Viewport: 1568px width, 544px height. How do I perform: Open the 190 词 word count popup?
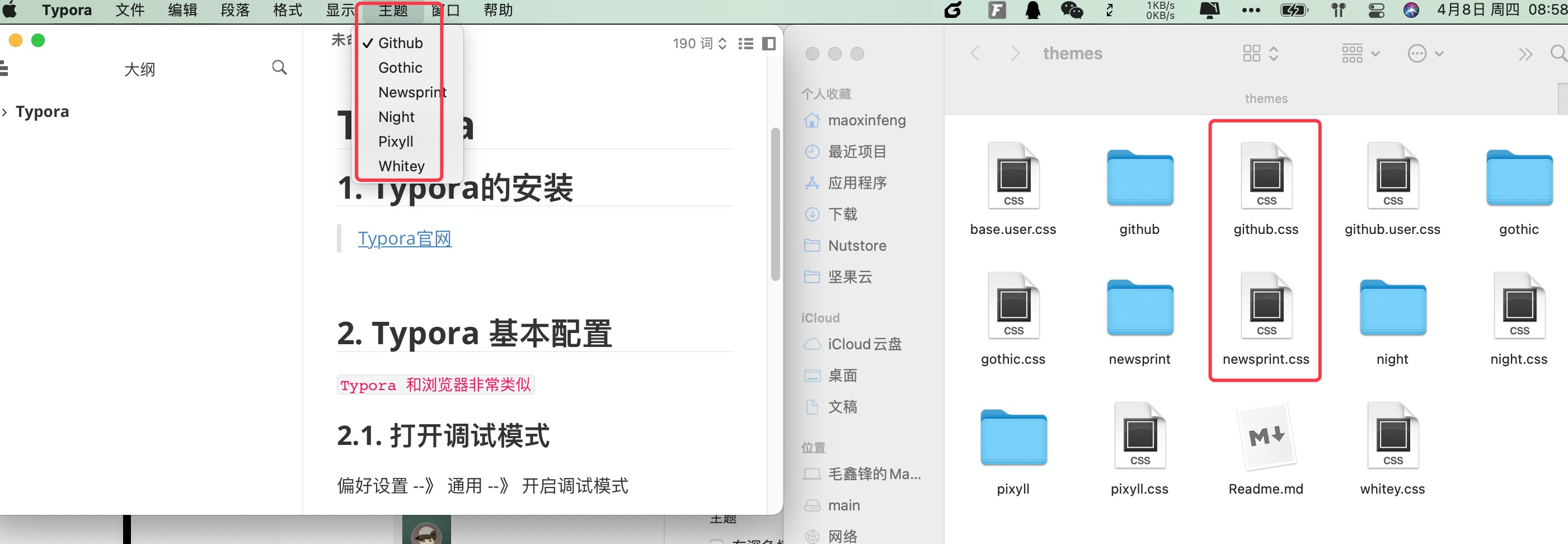(x=700, y=44)
